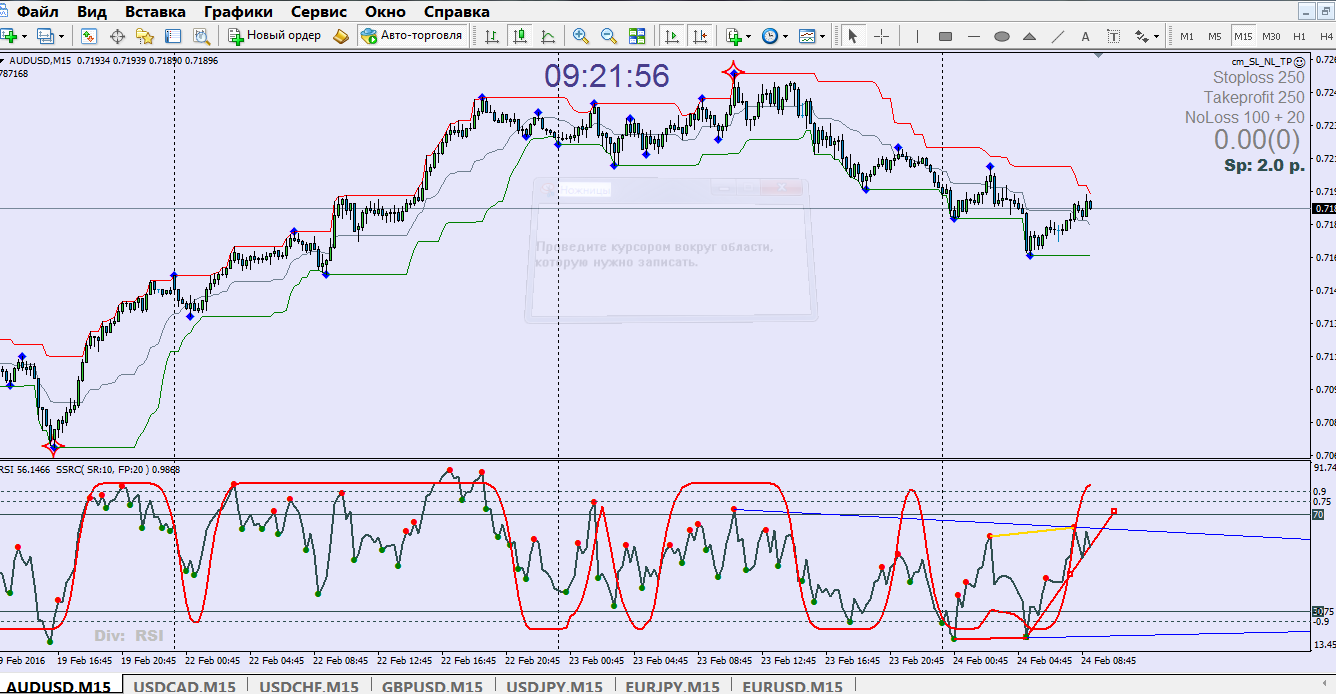This screenshot has height=694, width=1336.
Task: Open the Navigator favorites icon
Action: pos(145,36)
